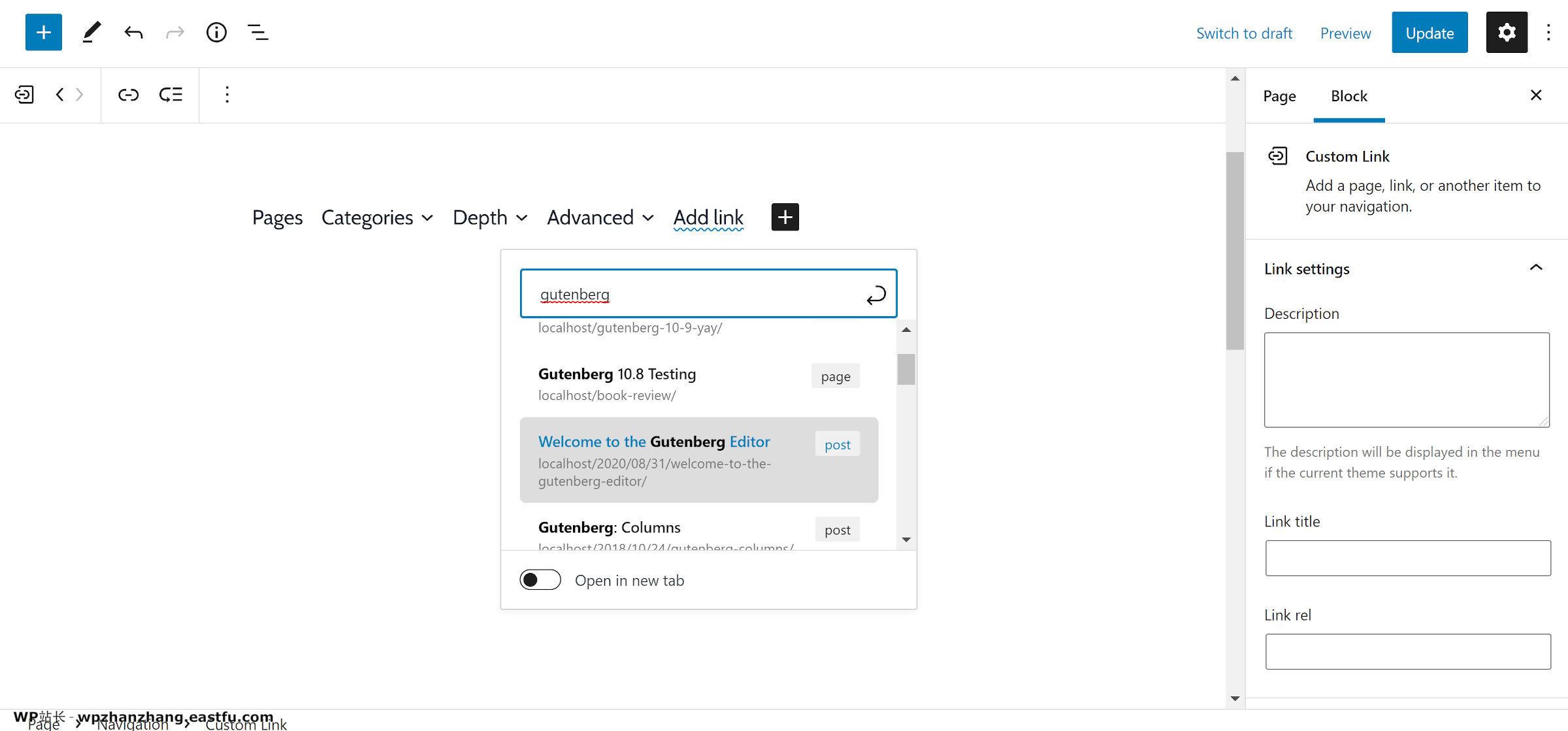This screenshot has height=731, width=1568.
Task: Open block toolbar more options
Action: coord(227,95)
